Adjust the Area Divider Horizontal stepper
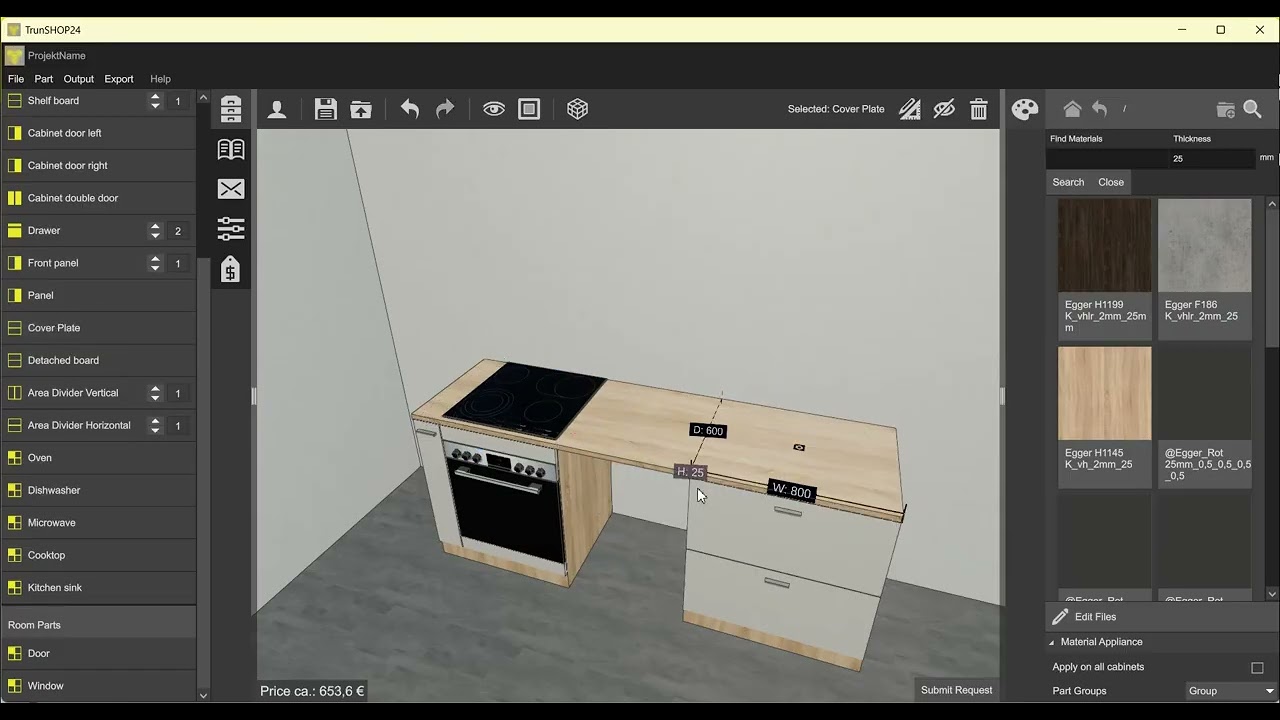The height and width of the screenshot is (720, 1280). click(x=155, y=426)
